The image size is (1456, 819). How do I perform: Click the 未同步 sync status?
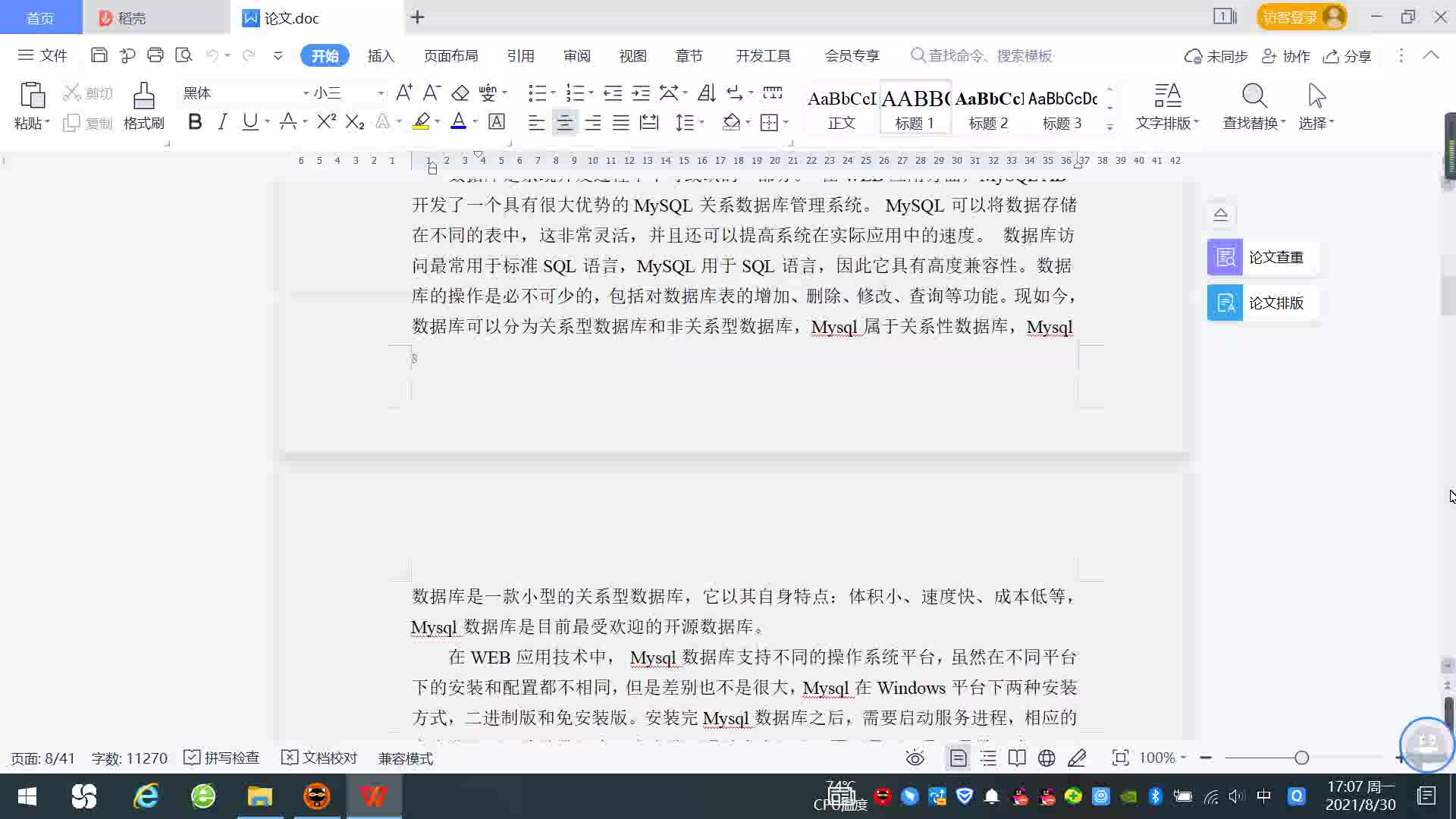[1216, 56]
